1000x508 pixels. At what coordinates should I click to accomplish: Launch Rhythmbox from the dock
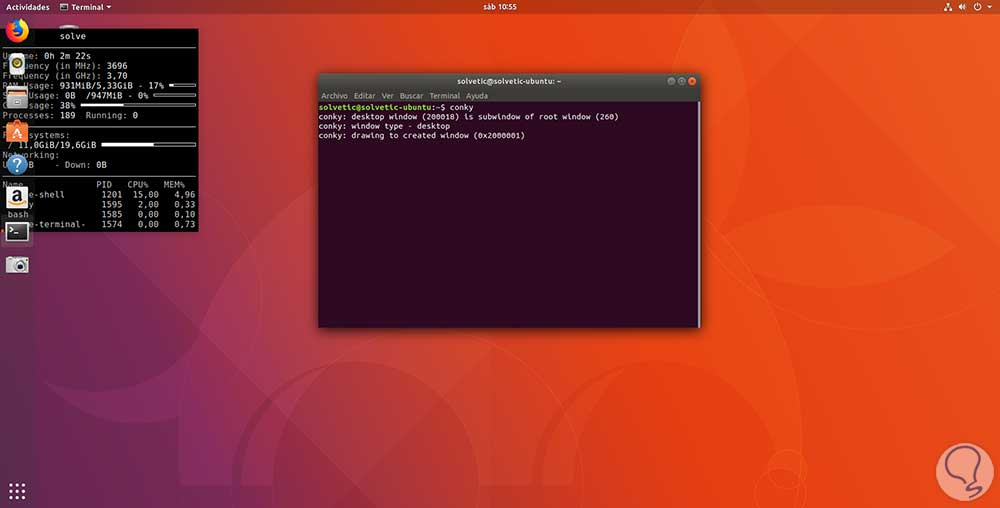[x=17, y=63]
